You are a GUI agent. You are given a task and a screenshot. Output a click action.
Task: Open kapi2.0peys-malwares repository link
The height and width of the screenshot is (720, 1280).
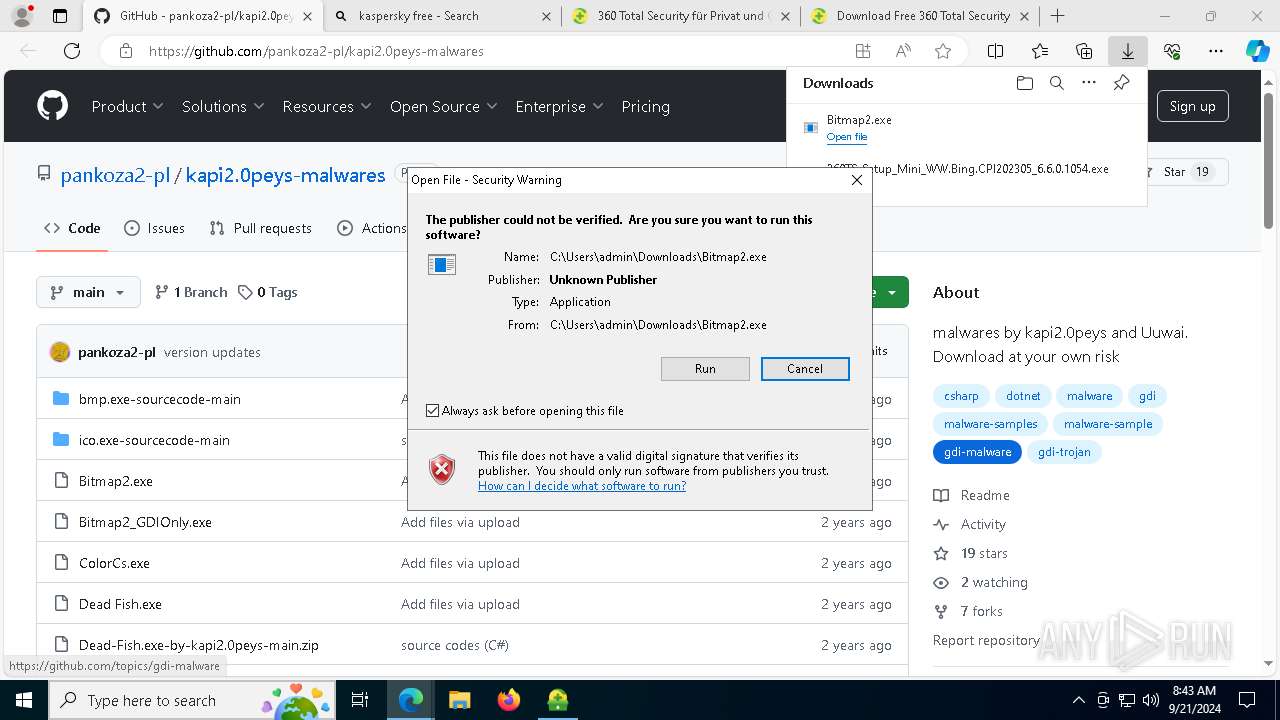click(285, 175)
